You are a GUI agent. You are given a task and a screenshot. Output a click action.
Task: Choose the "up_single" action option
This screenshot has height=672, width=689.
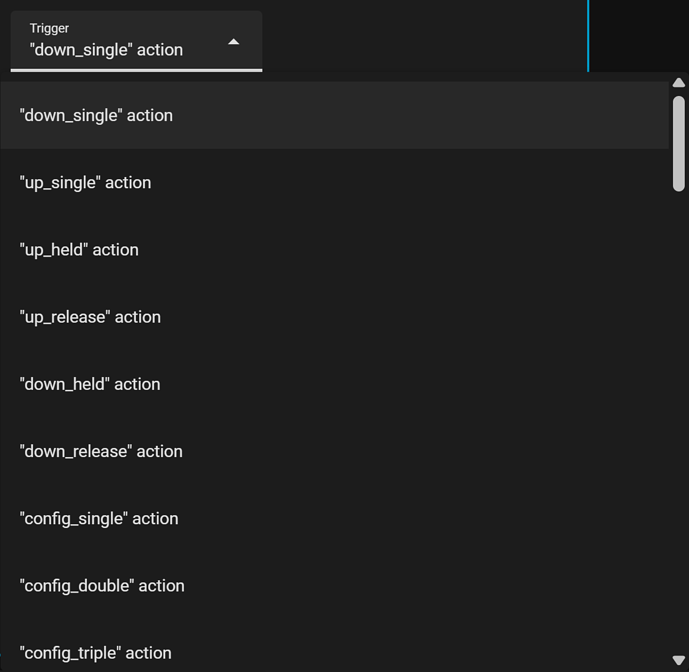point(85,183)
